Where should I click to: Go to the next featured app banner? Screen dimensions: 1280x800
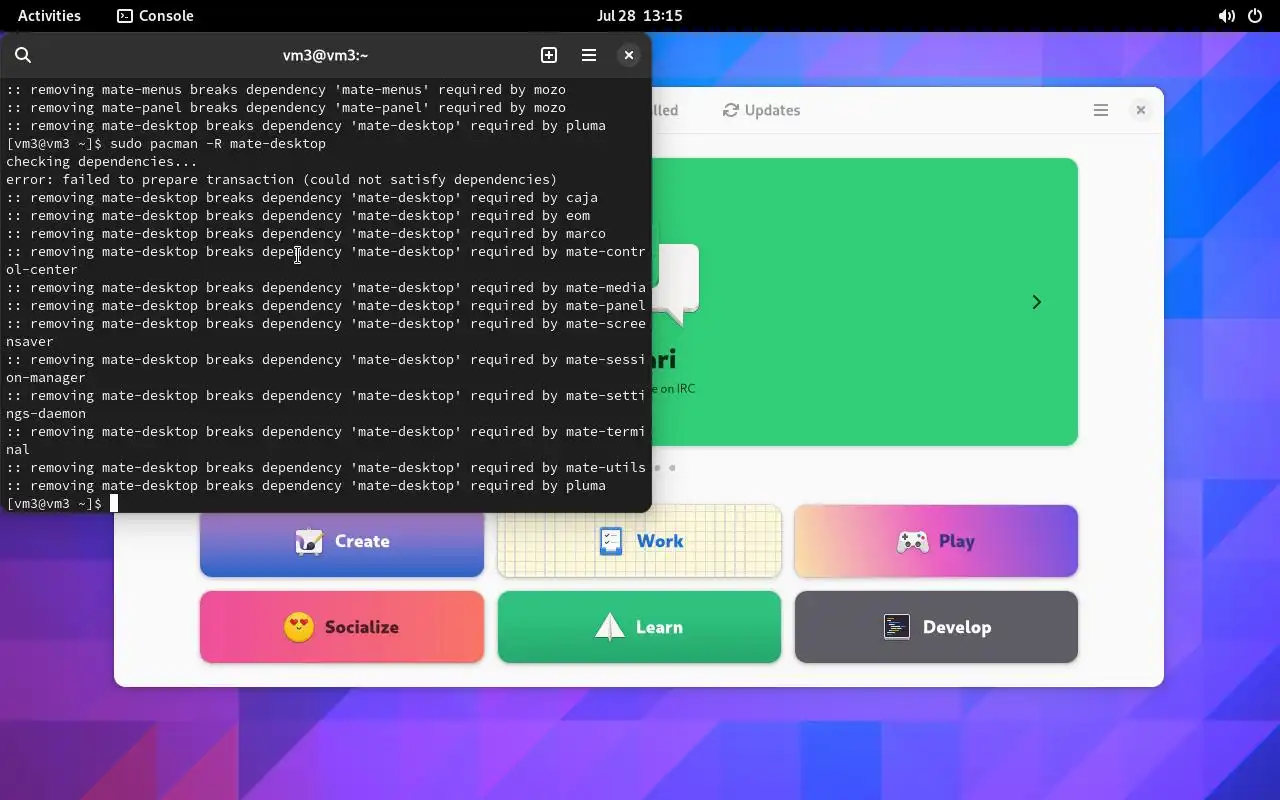click(1037, 302)
